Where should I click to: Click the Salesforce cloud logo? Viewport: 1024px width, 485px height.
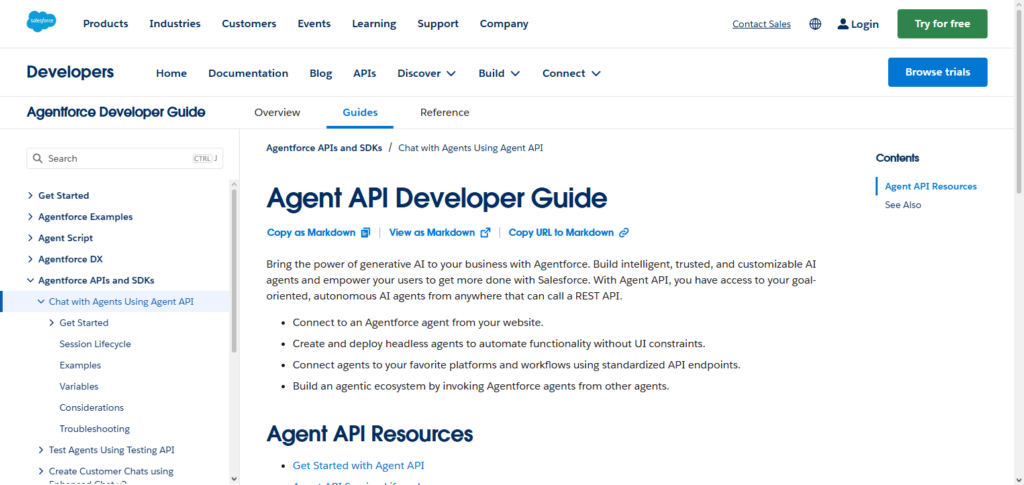[41, 22]
